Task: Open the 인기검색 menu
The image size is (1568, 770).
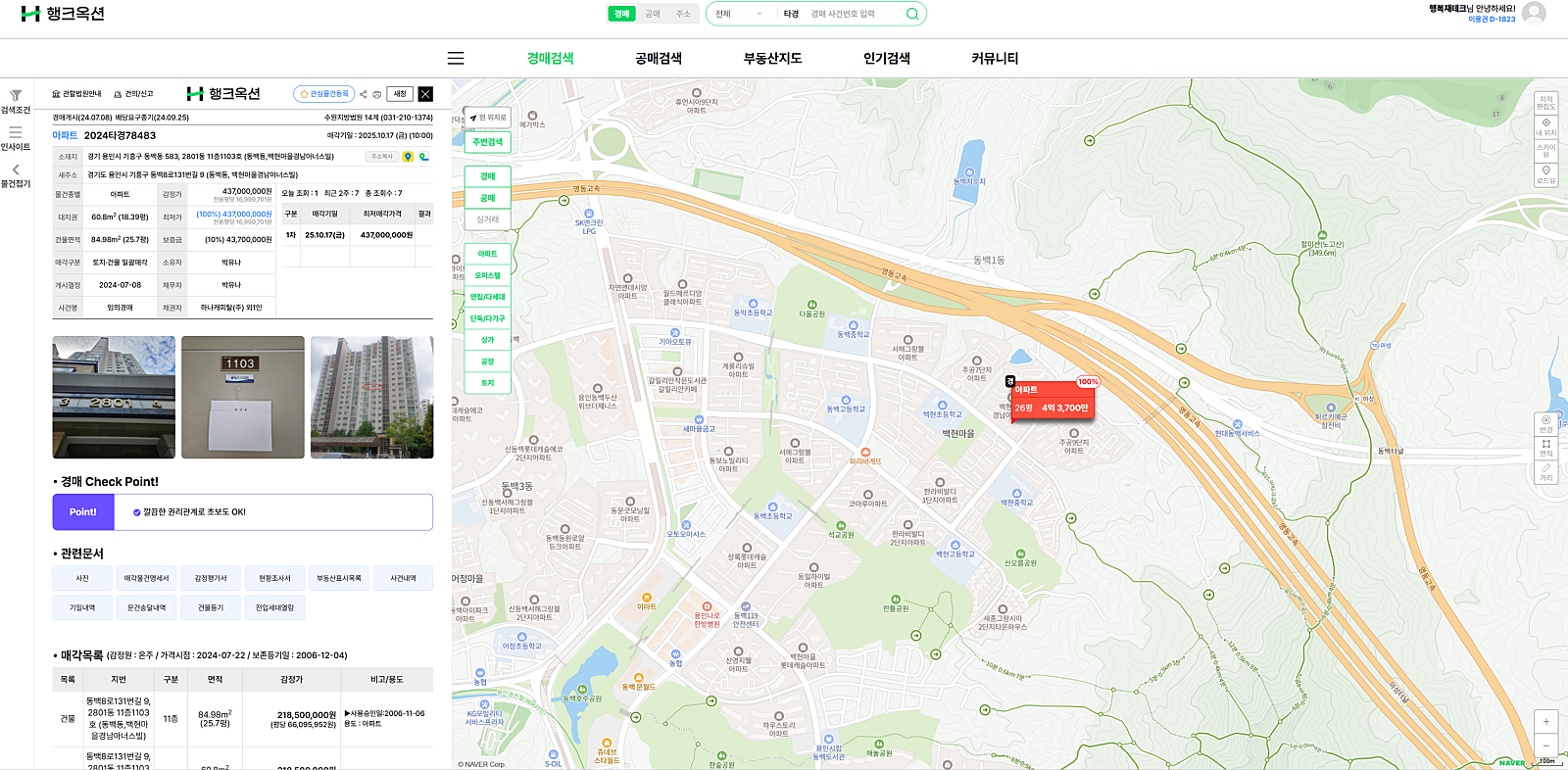Action: click(887, 59)
